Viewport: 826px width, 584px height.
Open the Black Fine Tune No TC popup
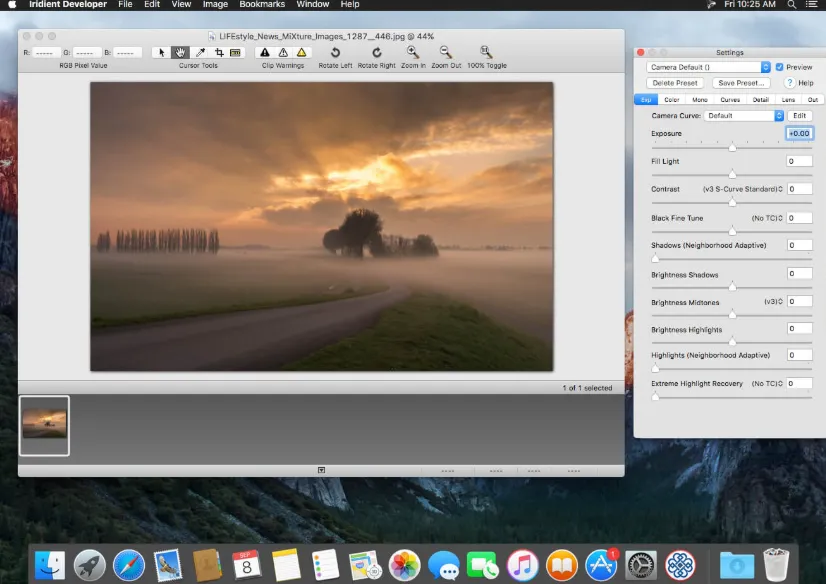767,218
